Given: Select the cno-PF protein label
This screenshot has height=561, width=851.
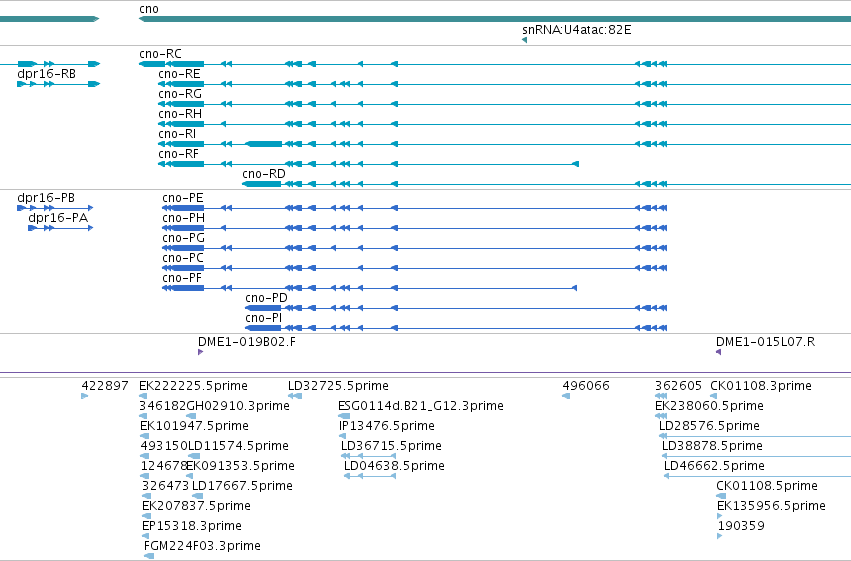Looking at the screenshot, I should tap(182, 278).
